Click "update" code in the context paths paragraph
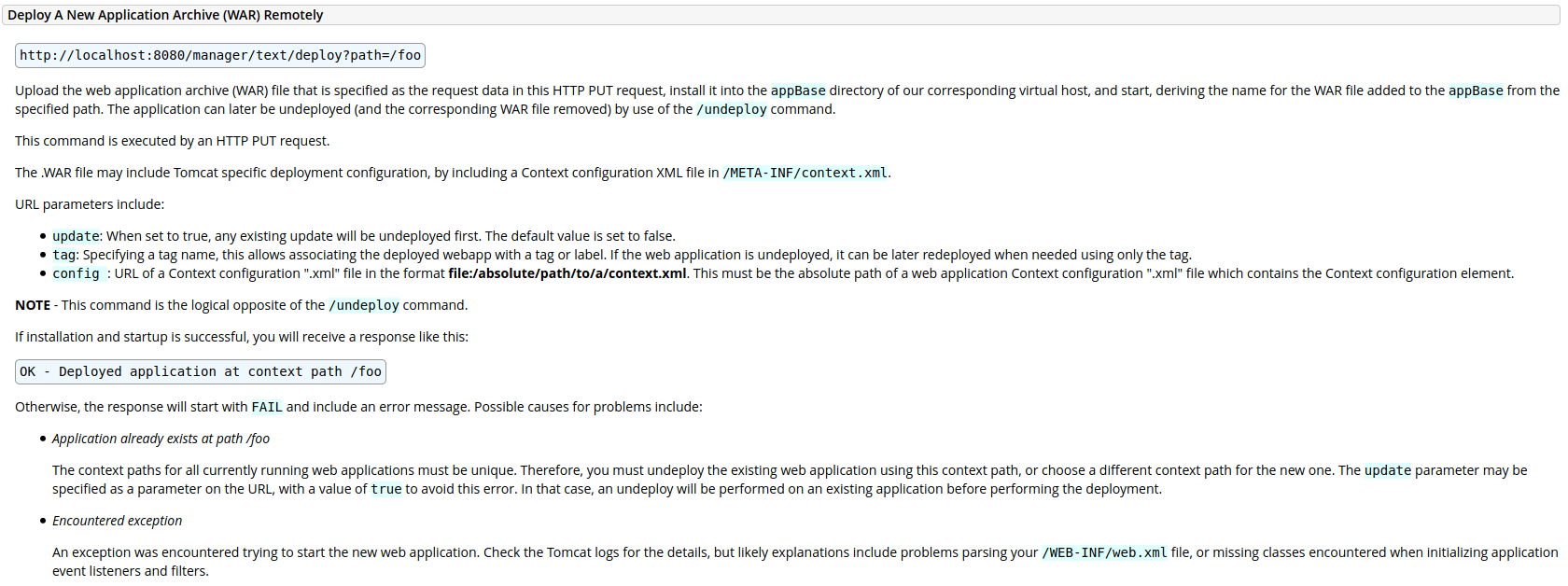The image size is (1568, 586). point(1388,470)
